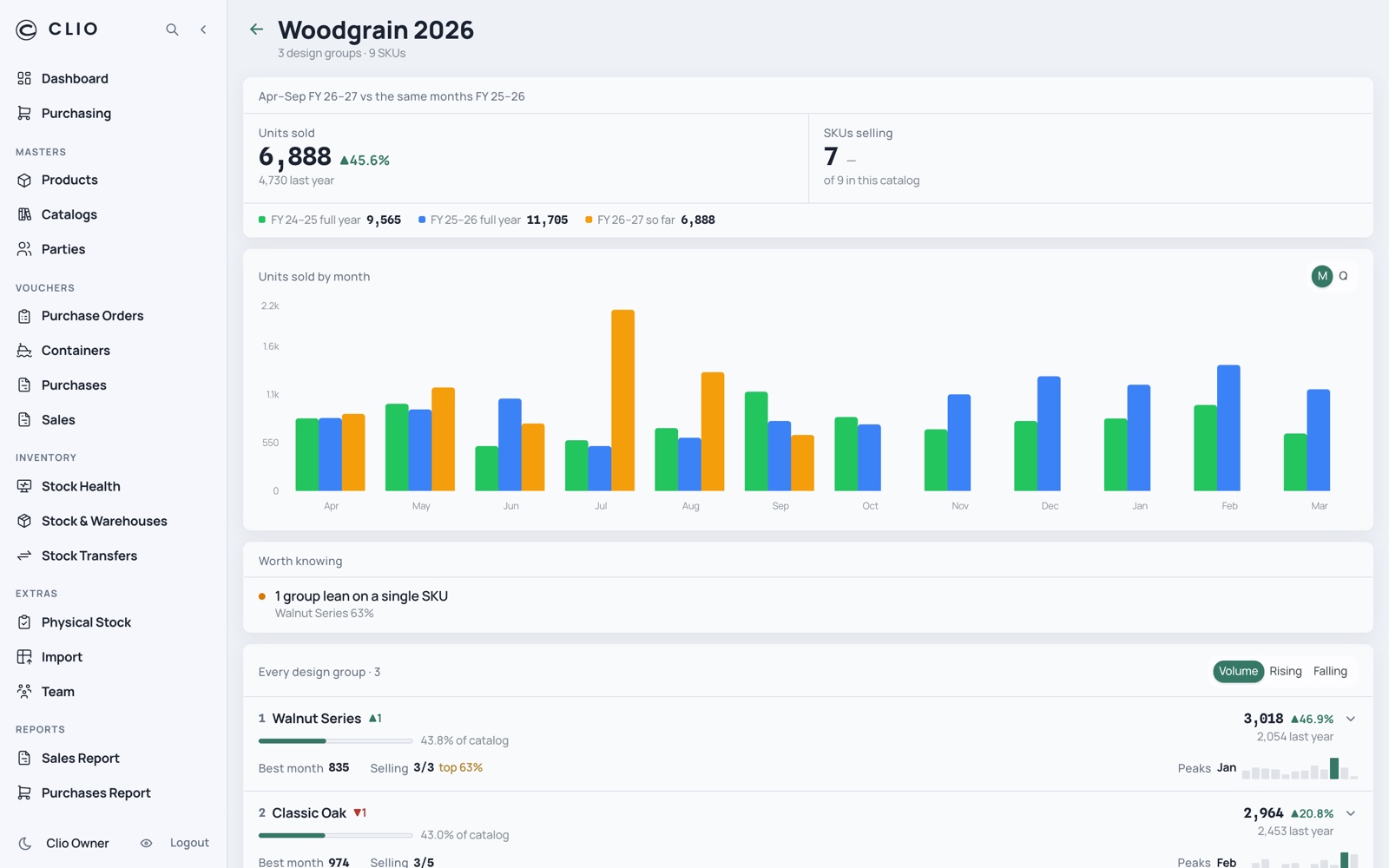Click the Stock Health monitor icon
Image resolution: width=1389 pixels, height=868 pixels.
coord(24,486)
